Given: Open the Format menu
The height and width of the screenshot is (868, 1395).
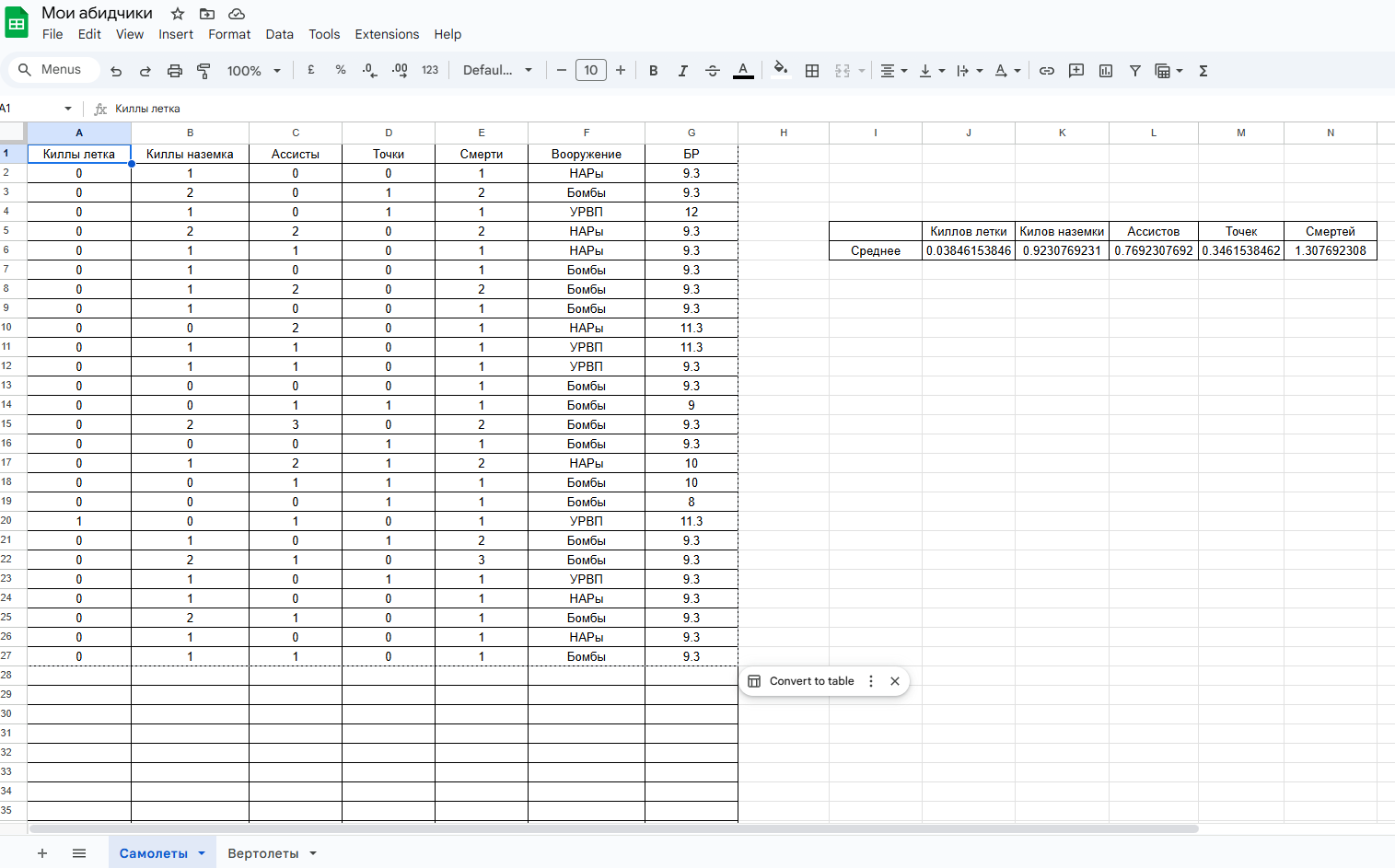Looking at the screenshot, I should [229, 34].
